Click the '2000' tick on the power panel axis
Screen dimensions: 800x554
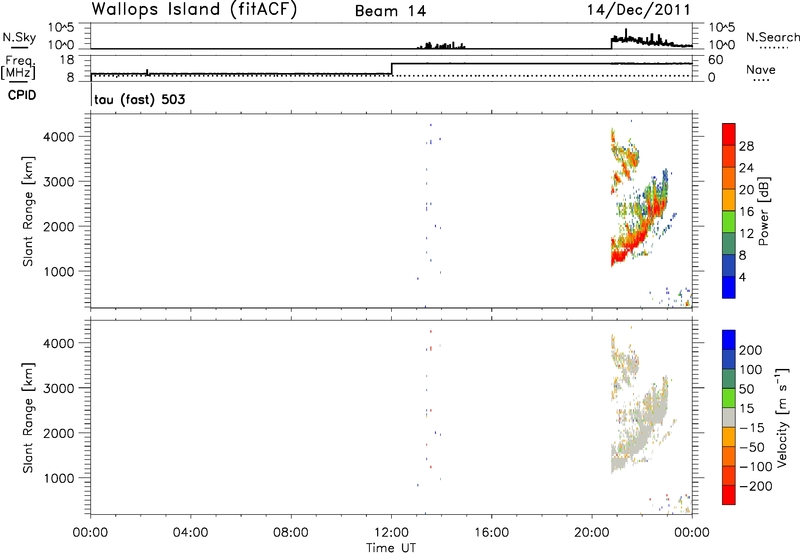[x=60, y=226]
